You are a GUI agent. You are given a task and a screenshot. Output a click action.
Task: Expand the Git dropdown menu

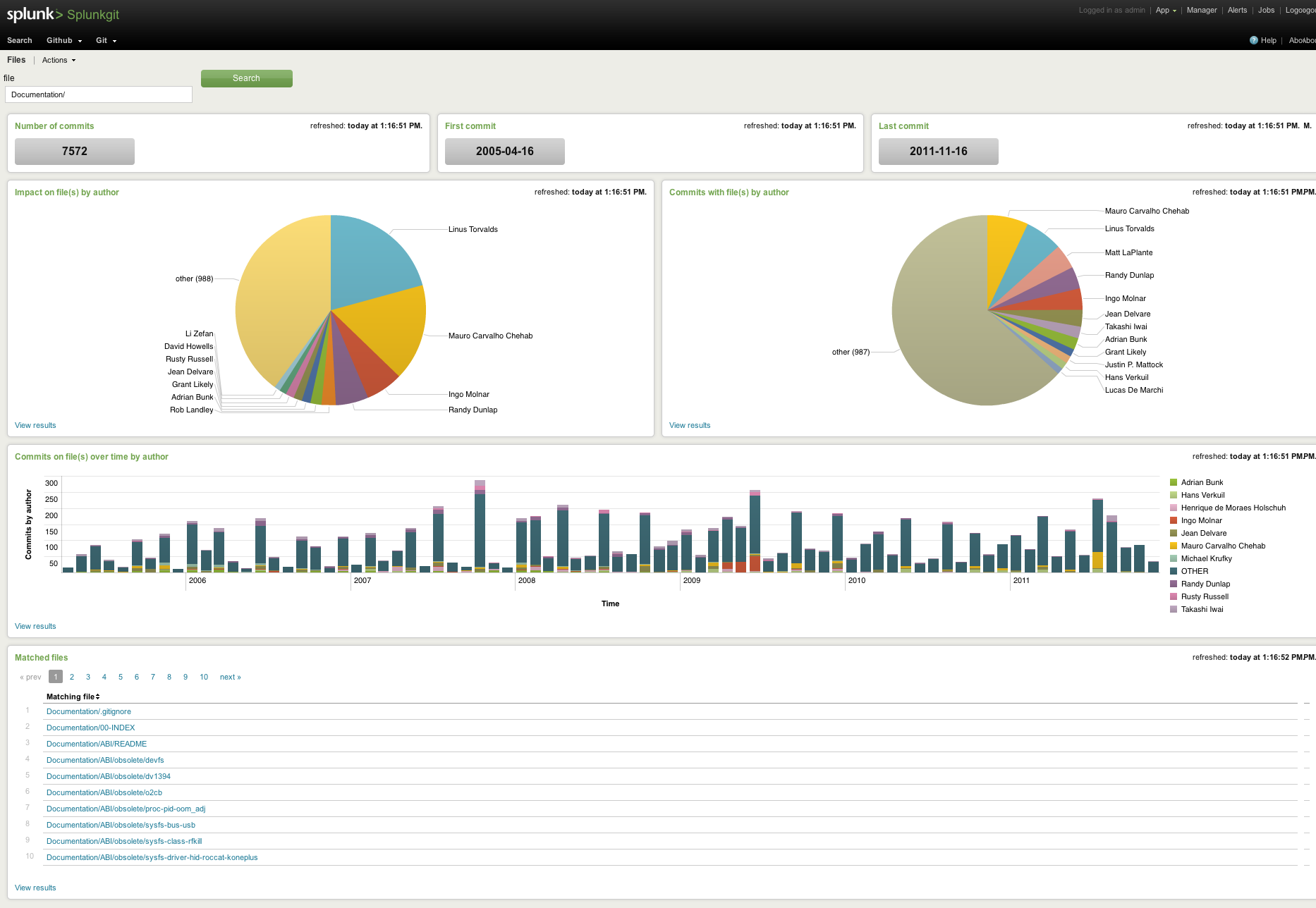[106, 40]
